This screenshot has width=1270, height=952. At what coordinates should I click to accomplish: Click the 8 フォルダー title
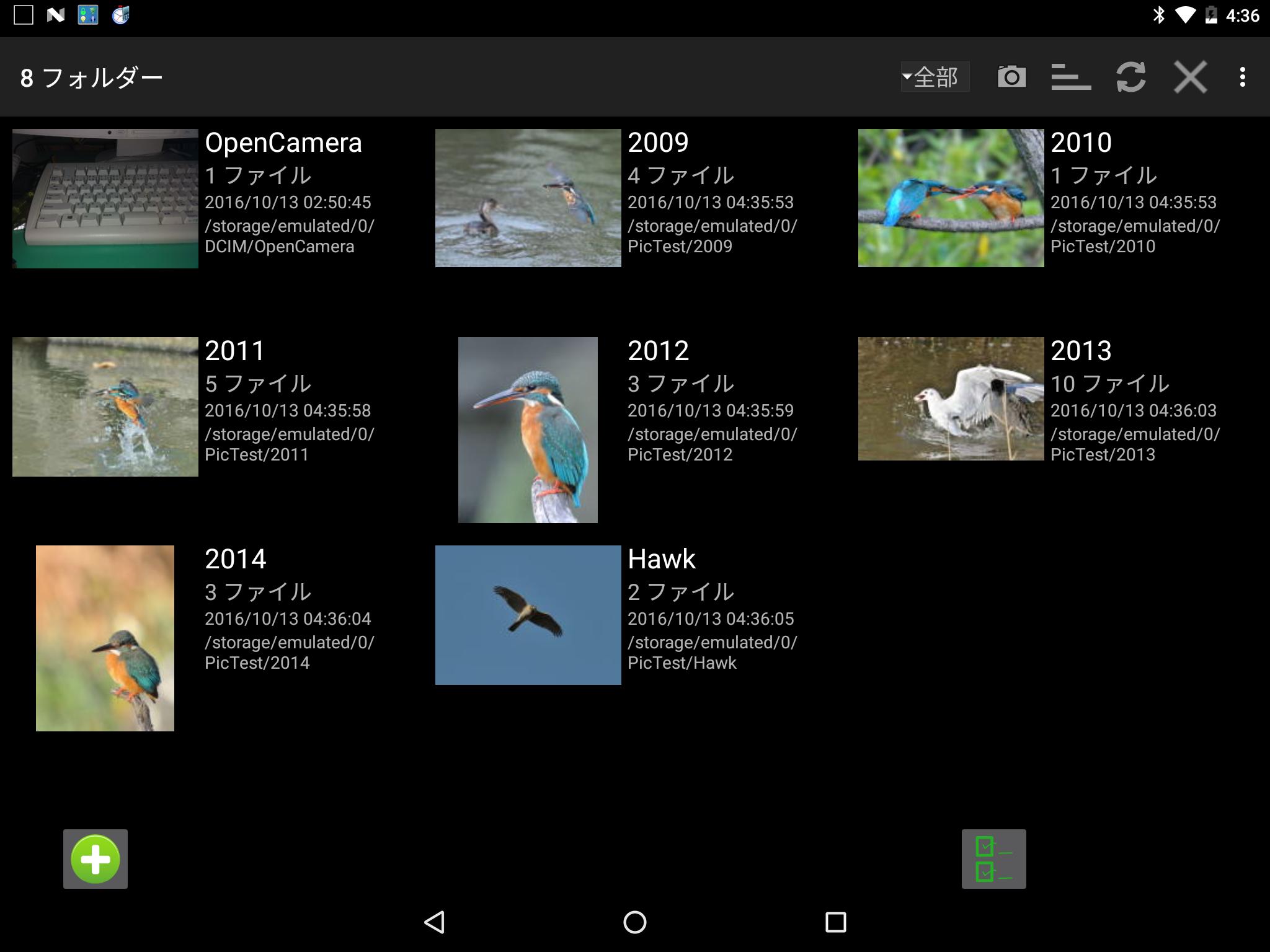coord(91,77)
